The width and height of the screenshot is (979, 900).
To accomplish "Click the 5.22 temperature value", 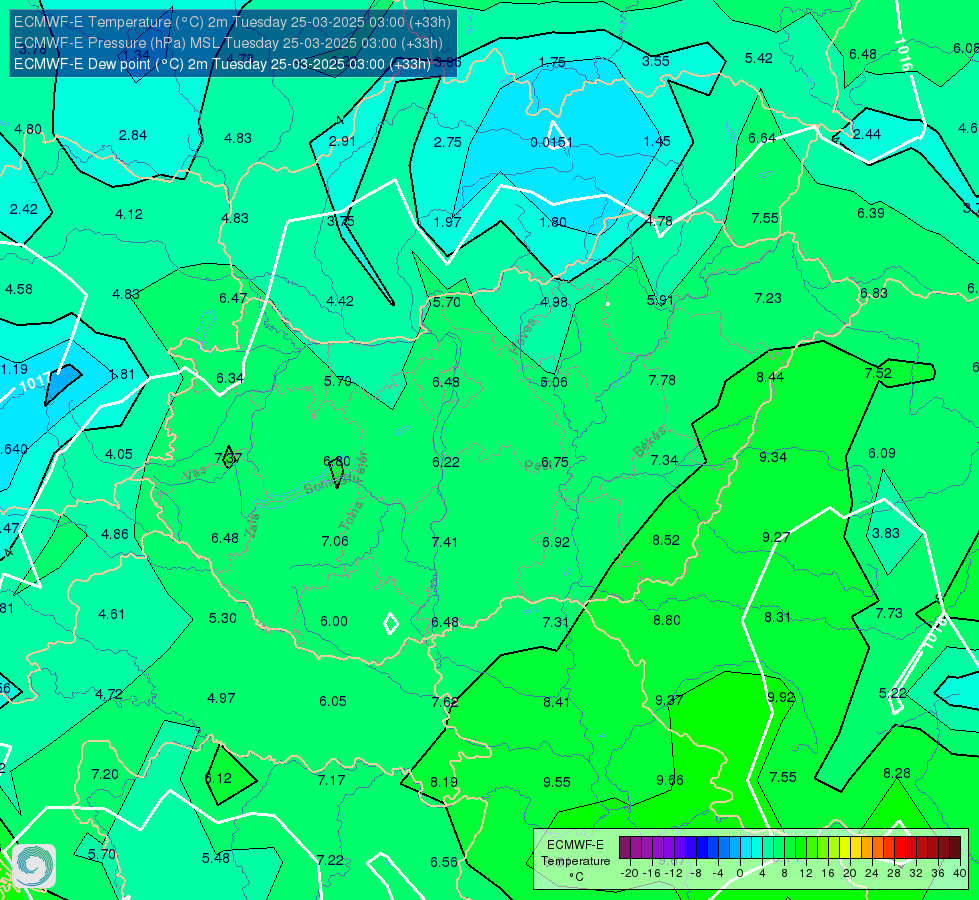I will tap(893, 693).
